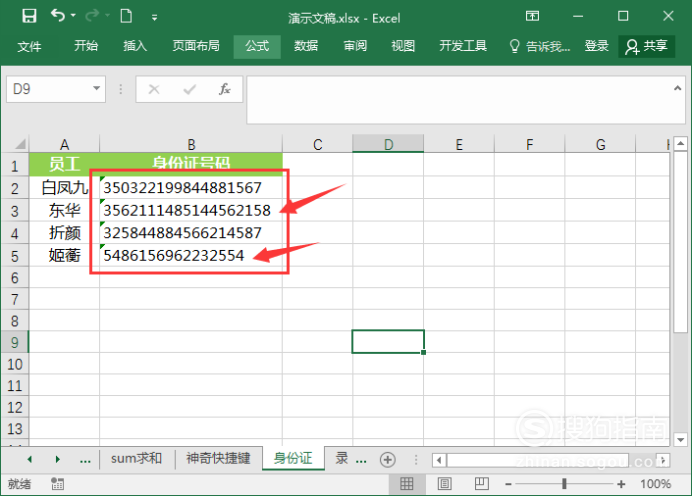Viewport: 692px width, 496px height.
Task: Click horizontal scrollbar left arrow
Action: (439, 460)
